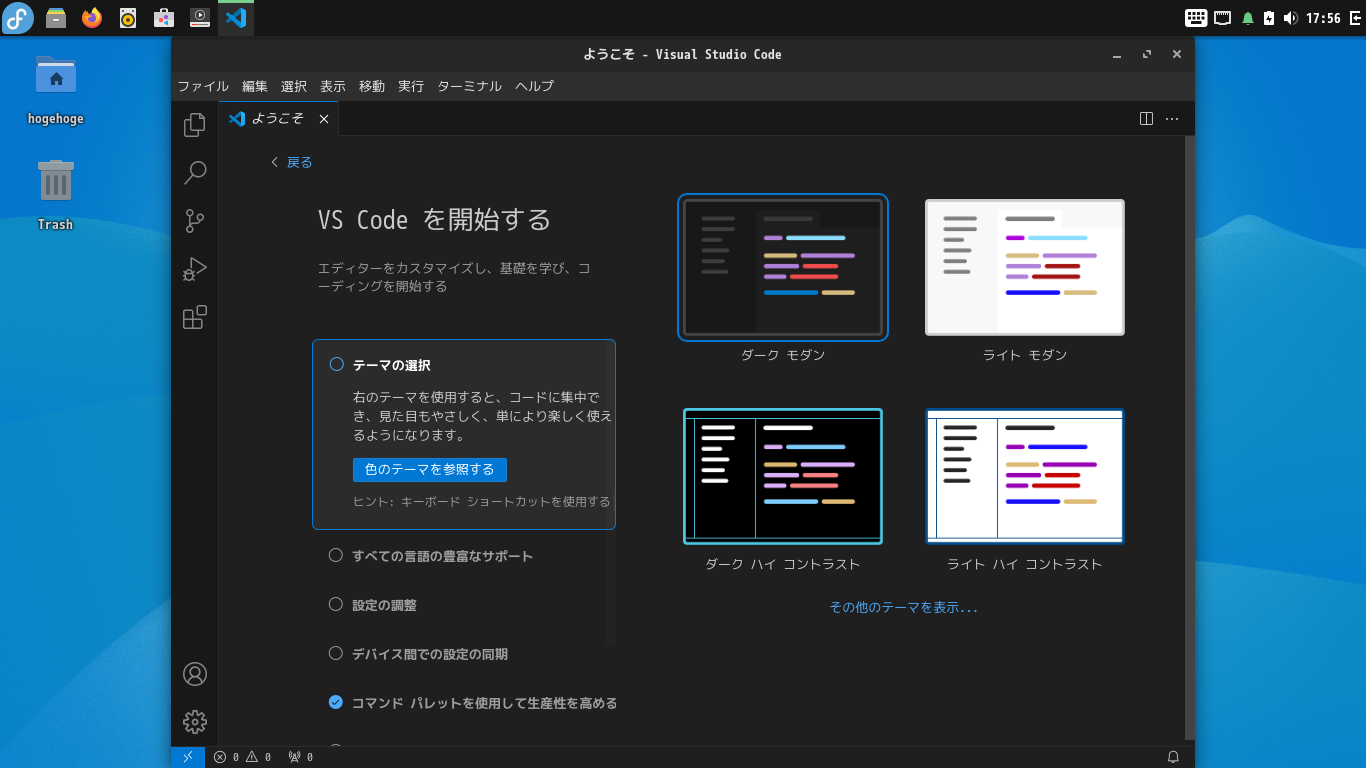Open the Manage gear menu
Viewport: 1366px width, 768px height.
(x=195, y=722)
